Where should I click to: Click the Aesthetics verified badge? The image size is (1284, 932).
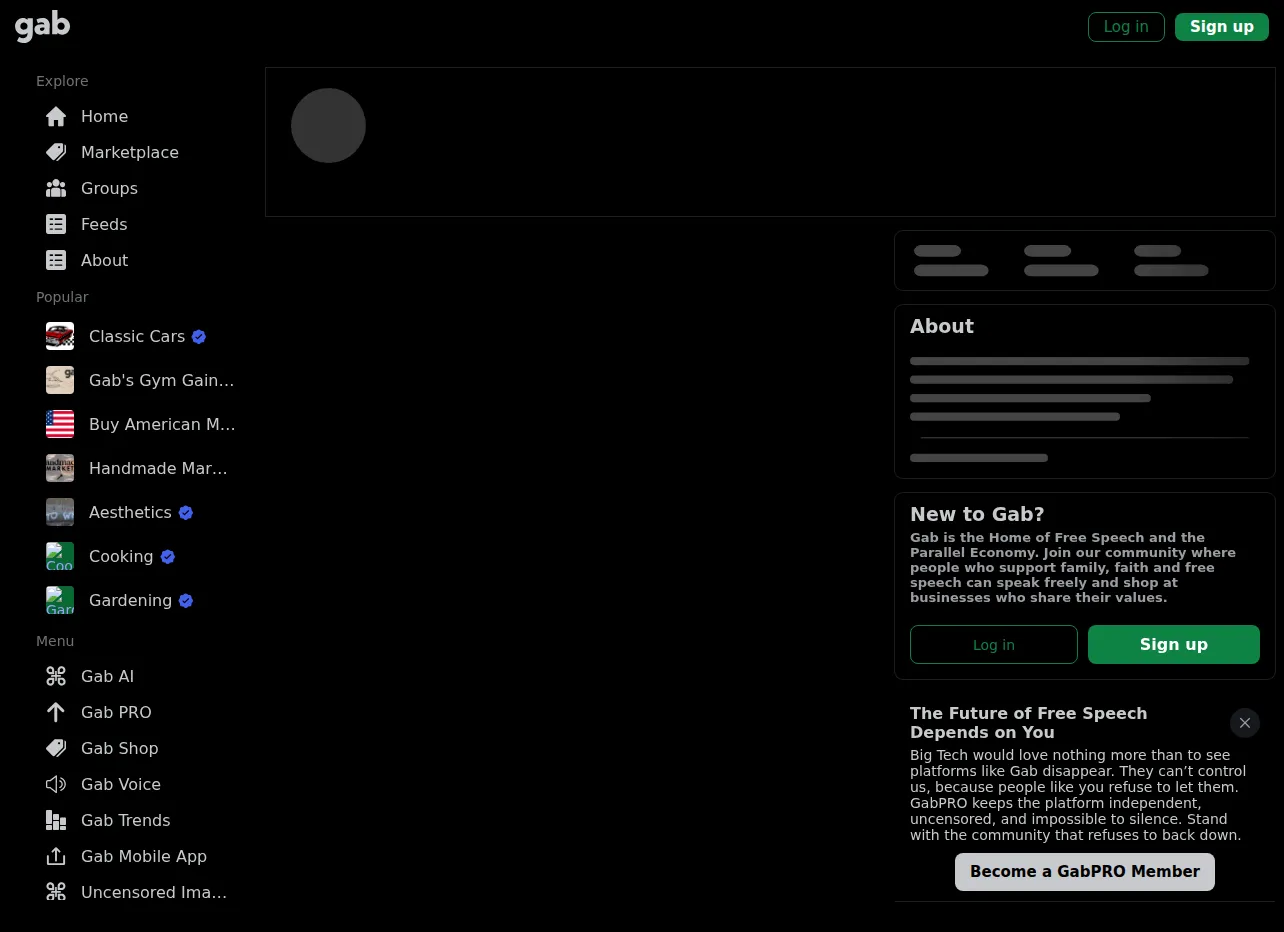186,513
